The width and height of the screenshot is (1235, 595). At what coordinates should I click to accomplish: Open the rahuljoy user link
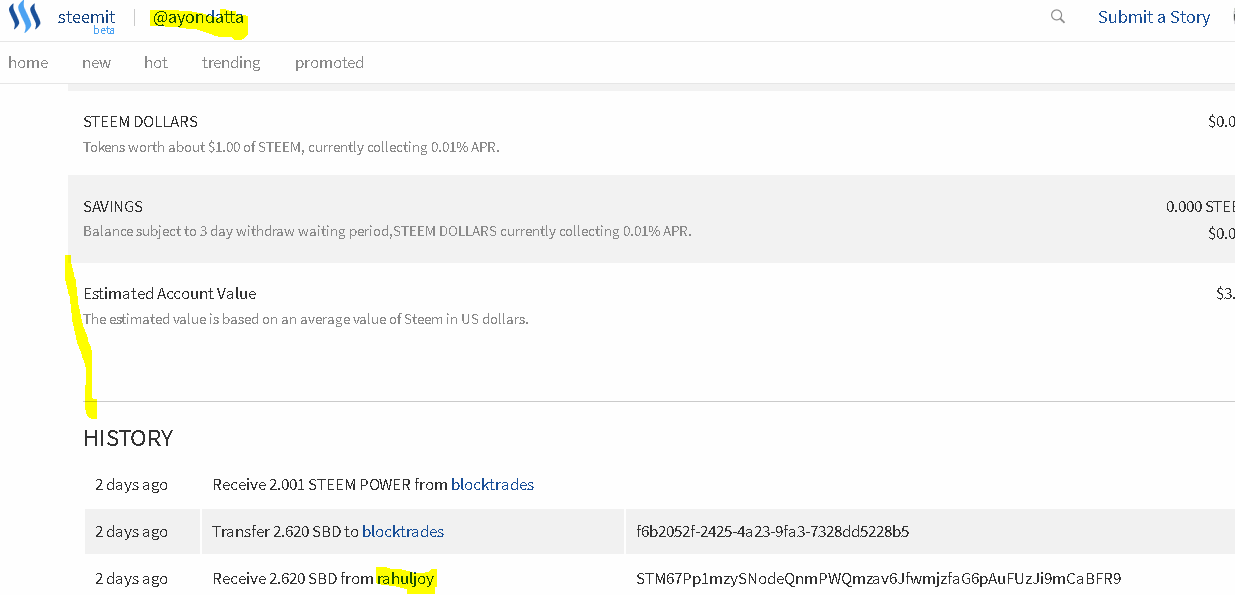406,579
